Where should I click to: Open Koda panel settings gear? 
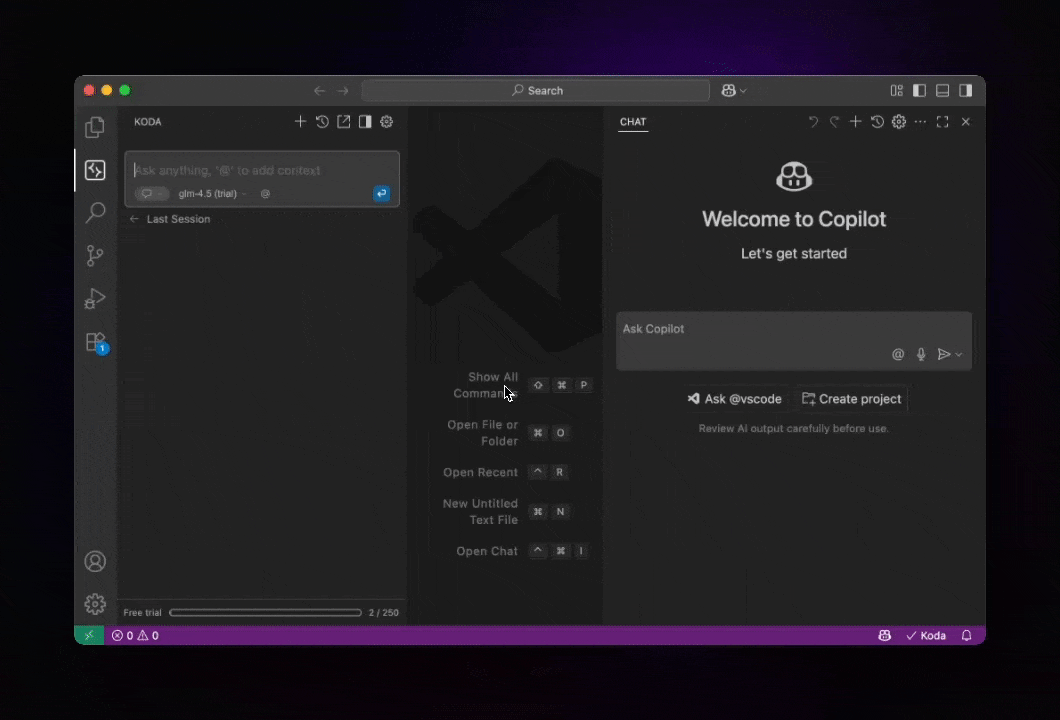pos(386,122)
